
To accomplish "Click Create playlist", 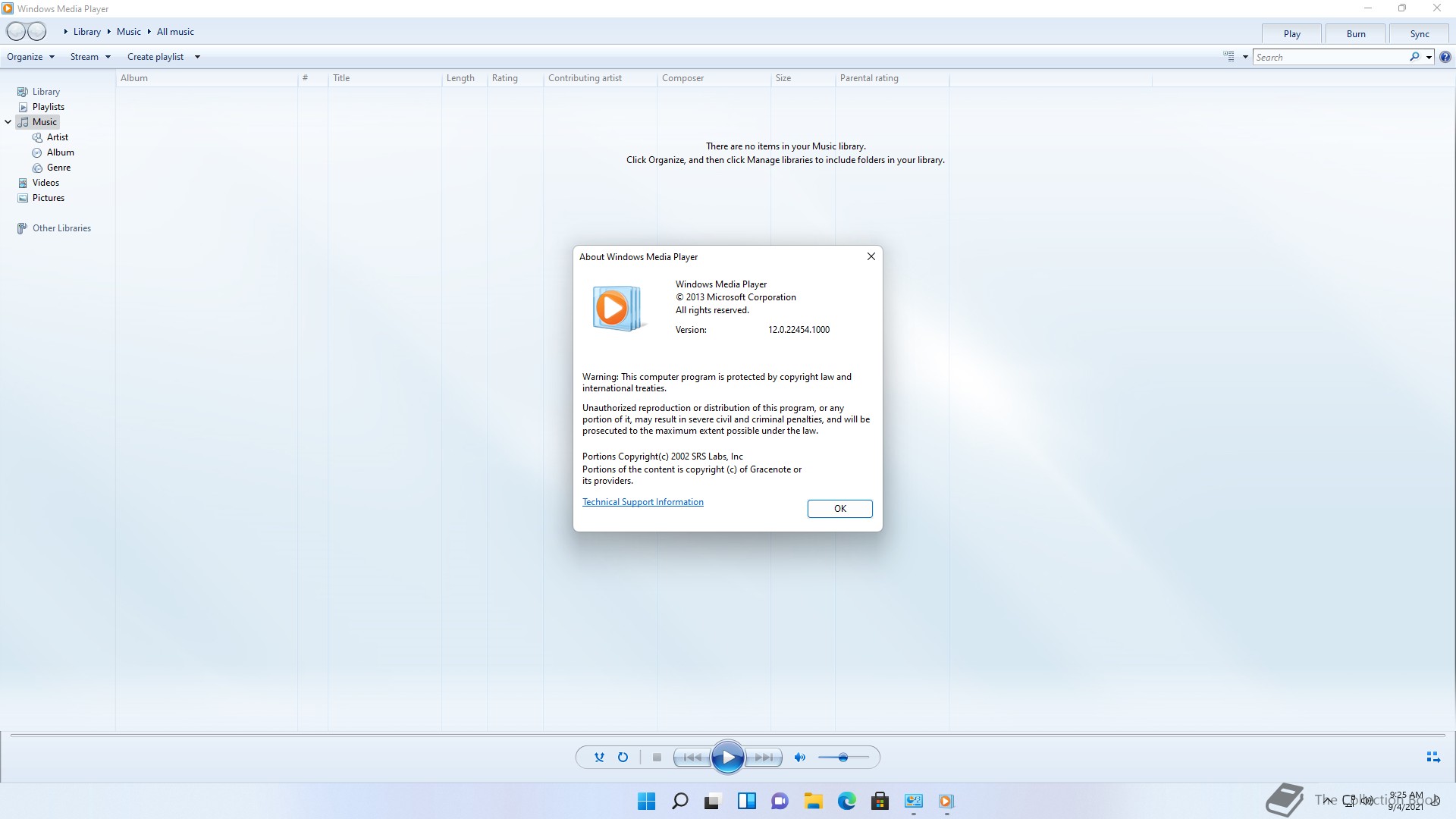I will [x=155, y=57].
